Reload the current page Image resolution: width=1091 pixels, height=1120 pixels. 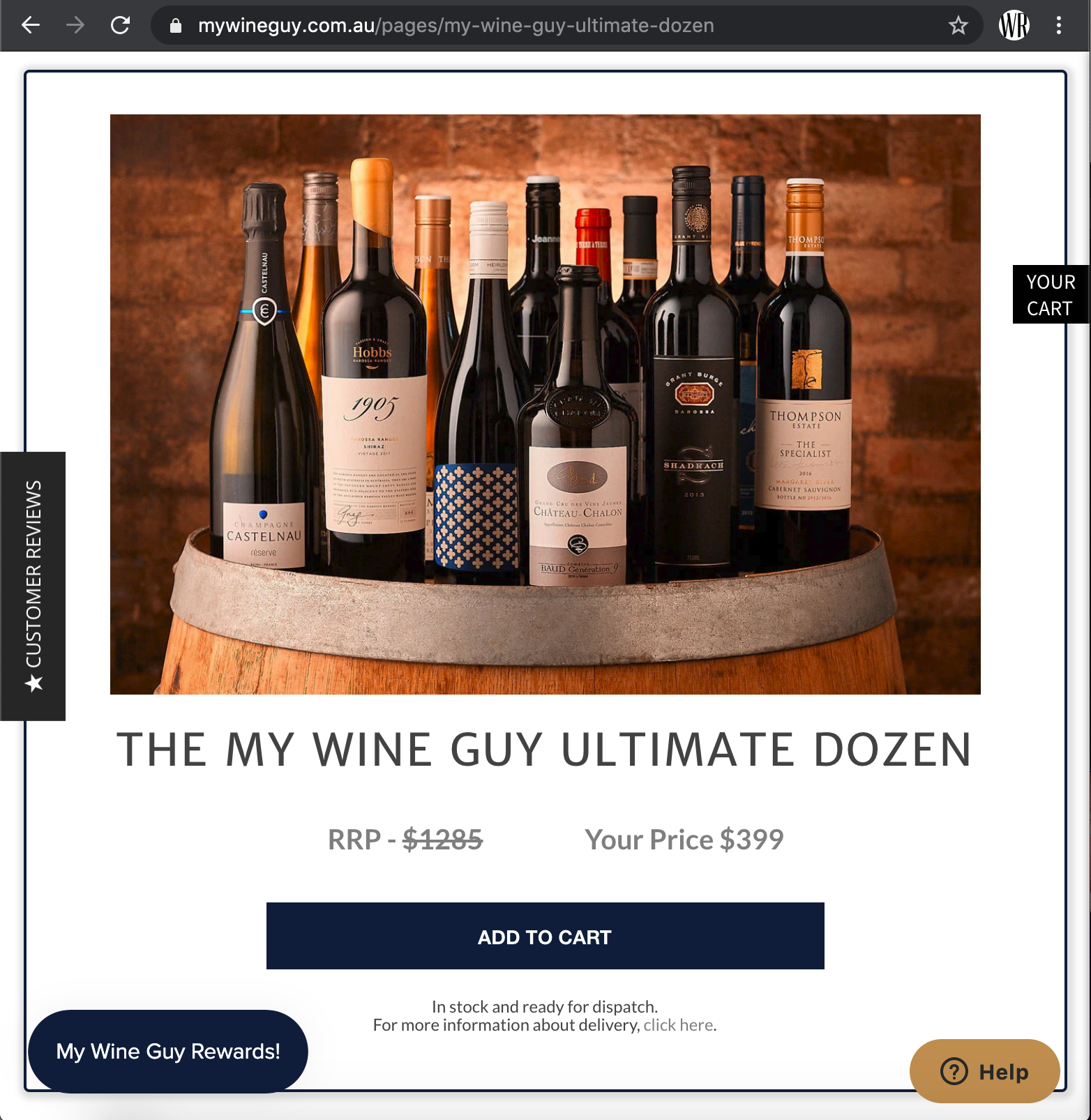(x=120, y=26)
